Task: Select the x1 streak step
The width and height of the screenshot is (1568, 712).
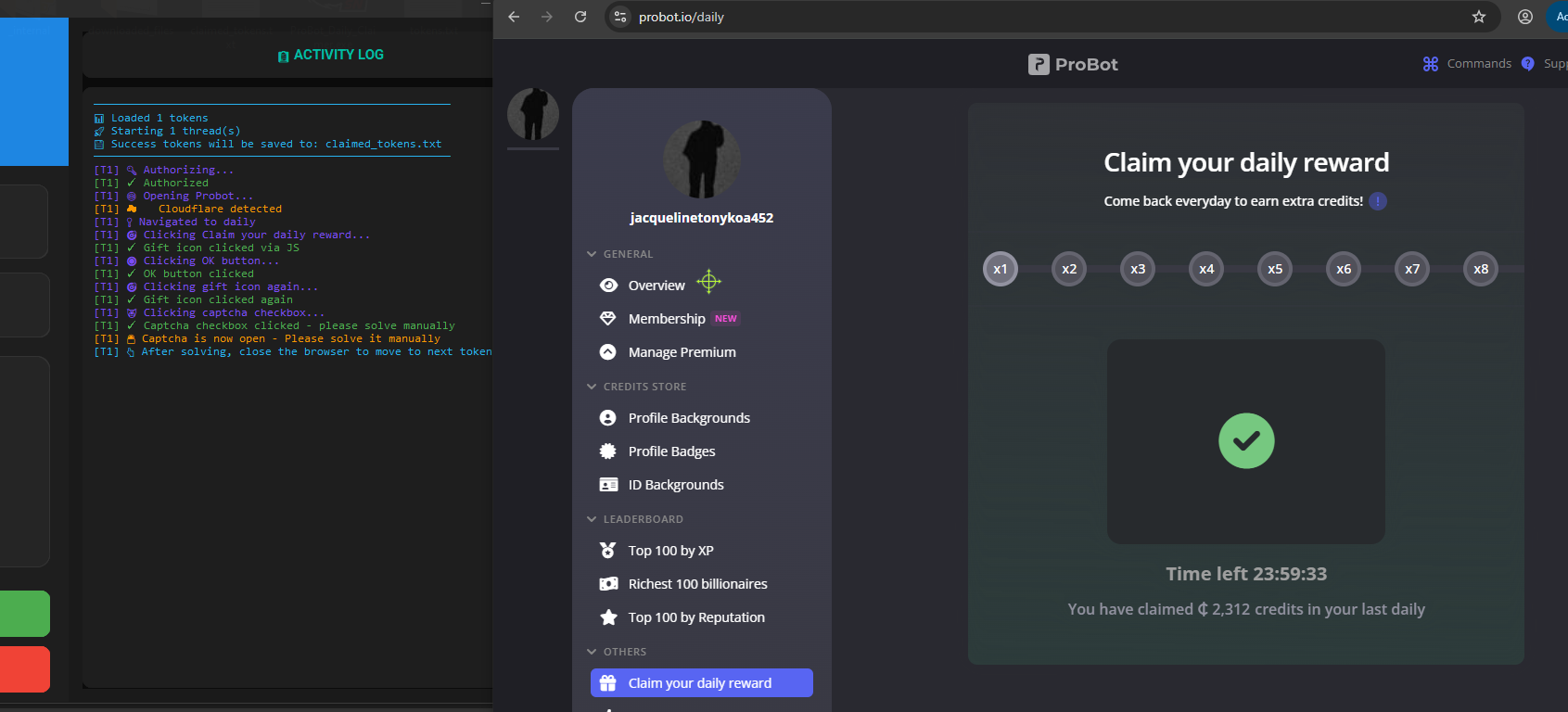Action: (x=1001, y=269)
